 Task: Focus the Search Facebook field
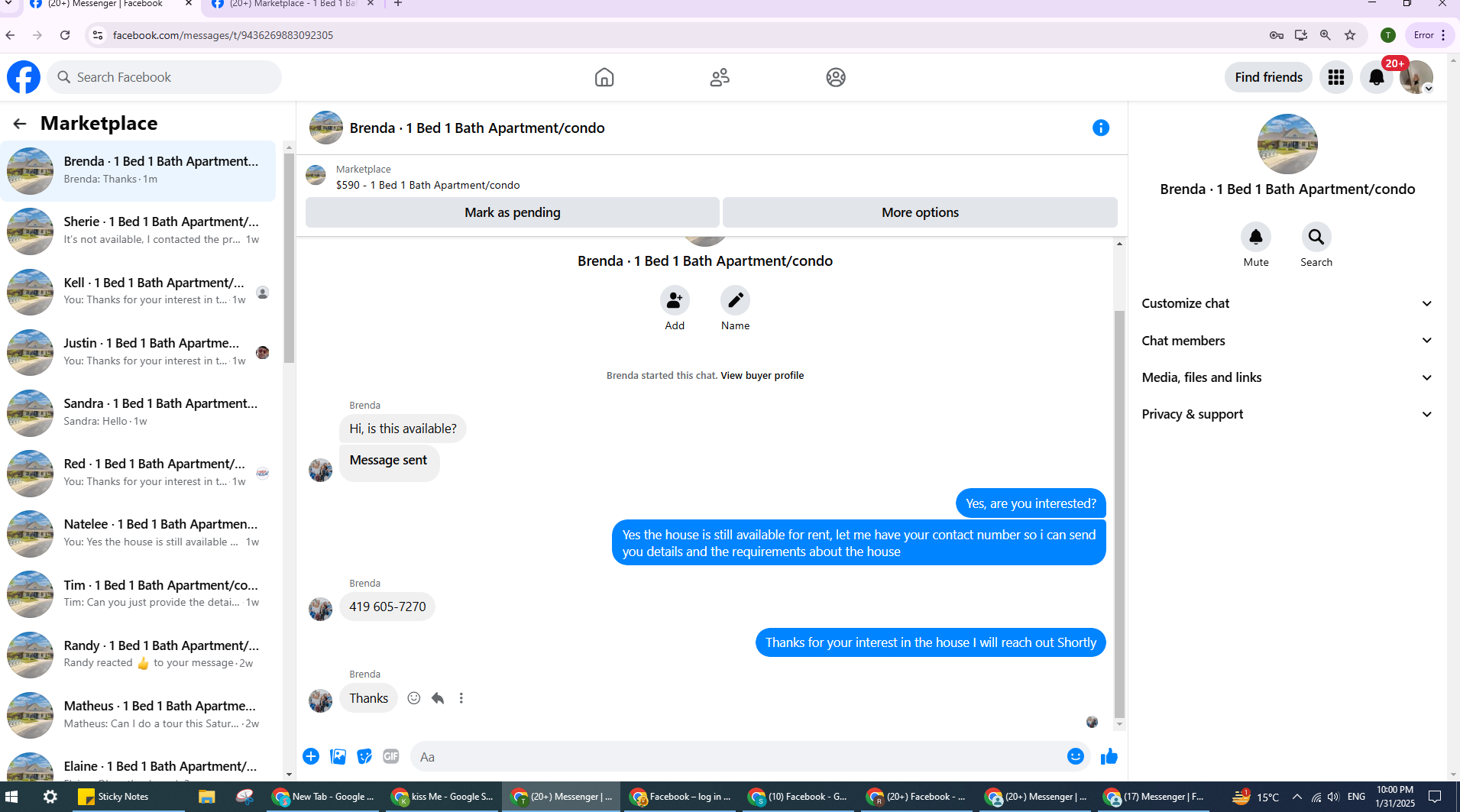point(165,77)
